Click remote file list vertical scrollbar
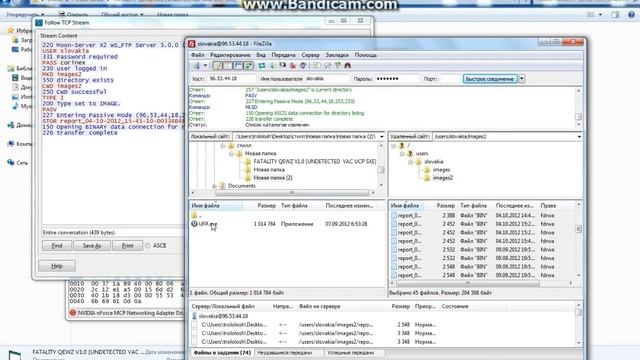 coord(578,240)
